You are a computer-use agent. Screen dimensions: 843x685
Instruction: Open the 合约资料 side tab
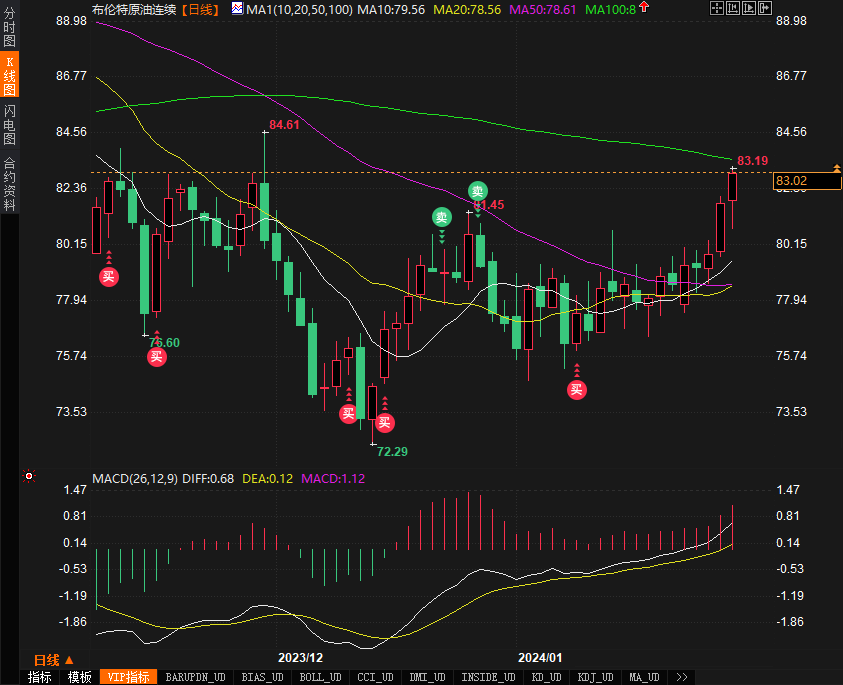pyautogui.click(x=10, y=183)
